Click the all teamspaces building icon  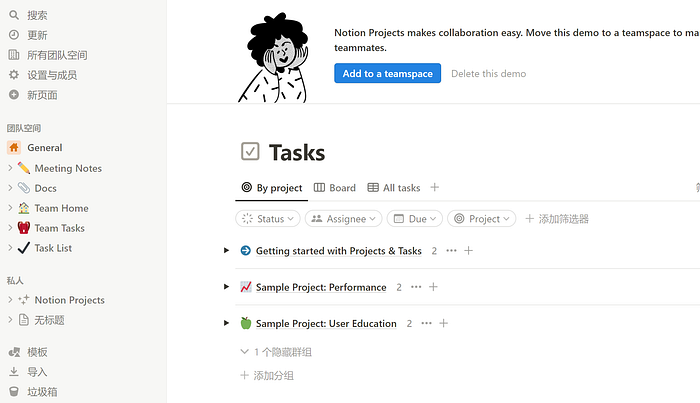(x=14, y=55)
